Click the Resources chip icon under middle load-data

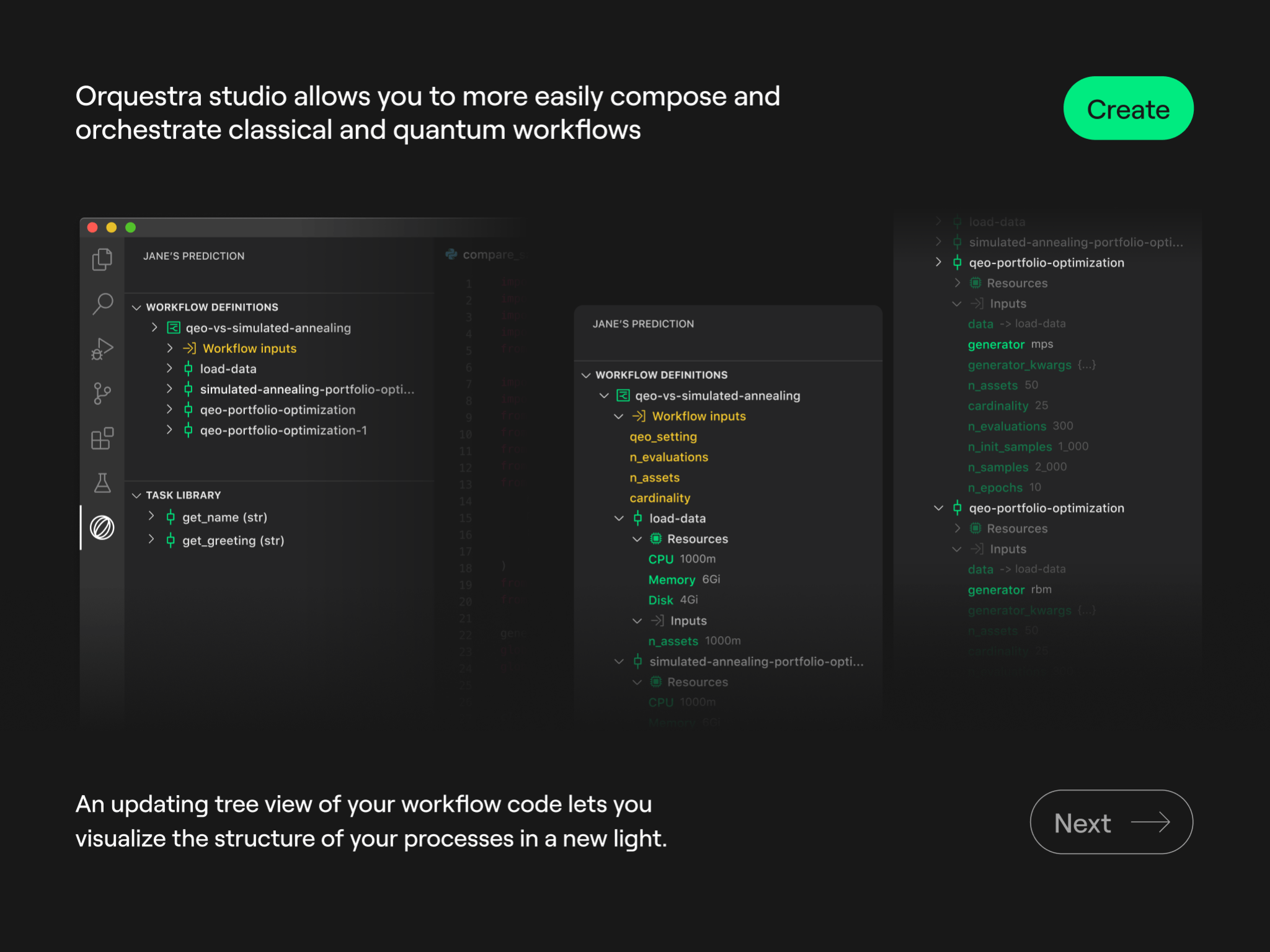[x=655, y=538]
